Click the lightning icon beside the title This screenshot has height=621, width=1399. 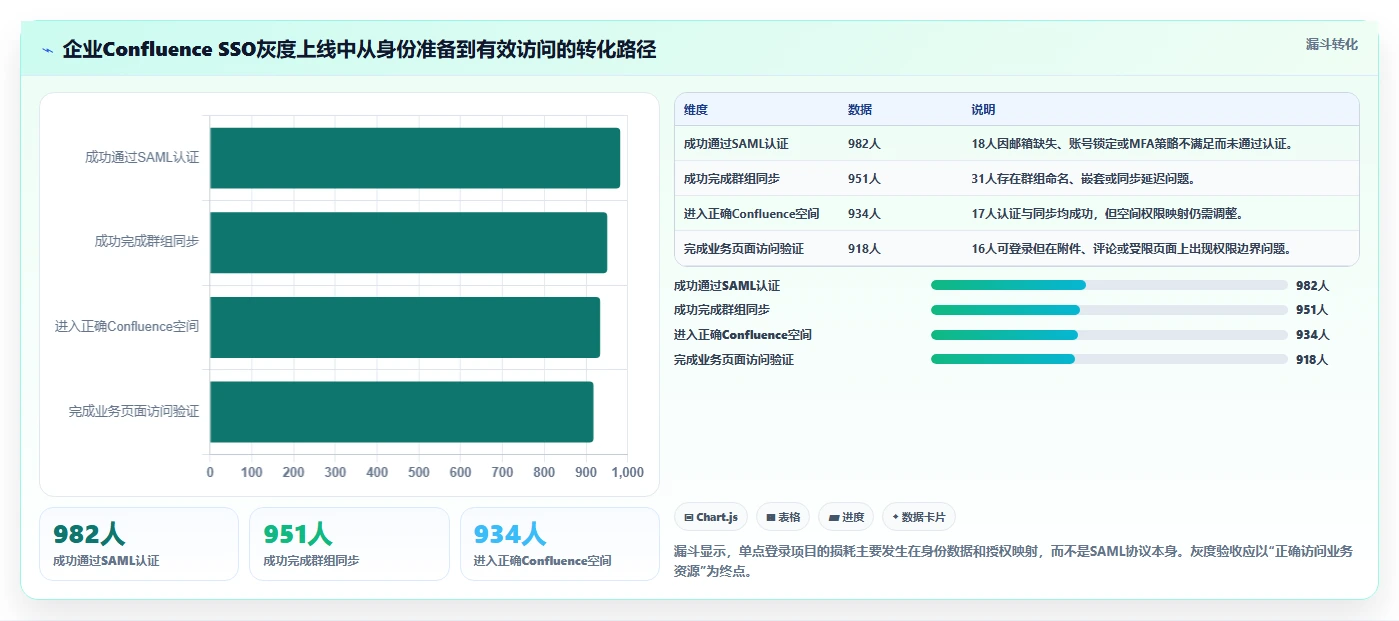pyautogui.click(x=48, y=50)
